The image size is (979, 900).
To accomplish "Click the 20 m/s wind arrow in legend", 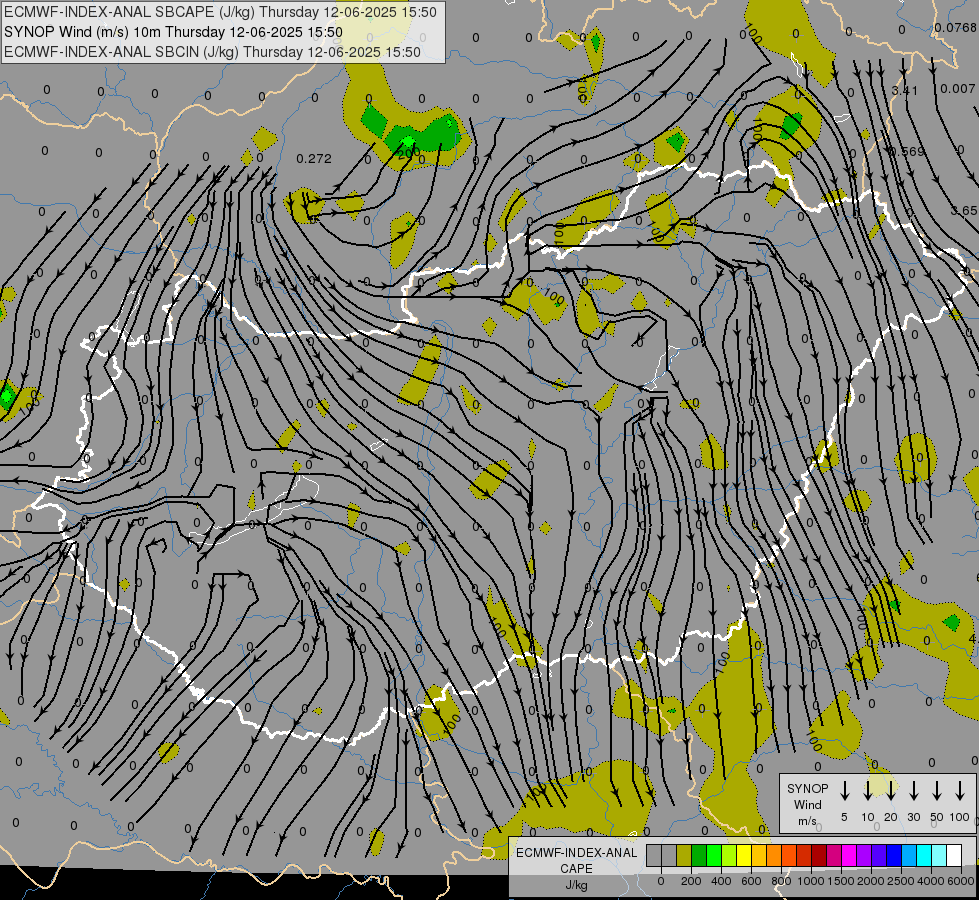I will 891,790.
